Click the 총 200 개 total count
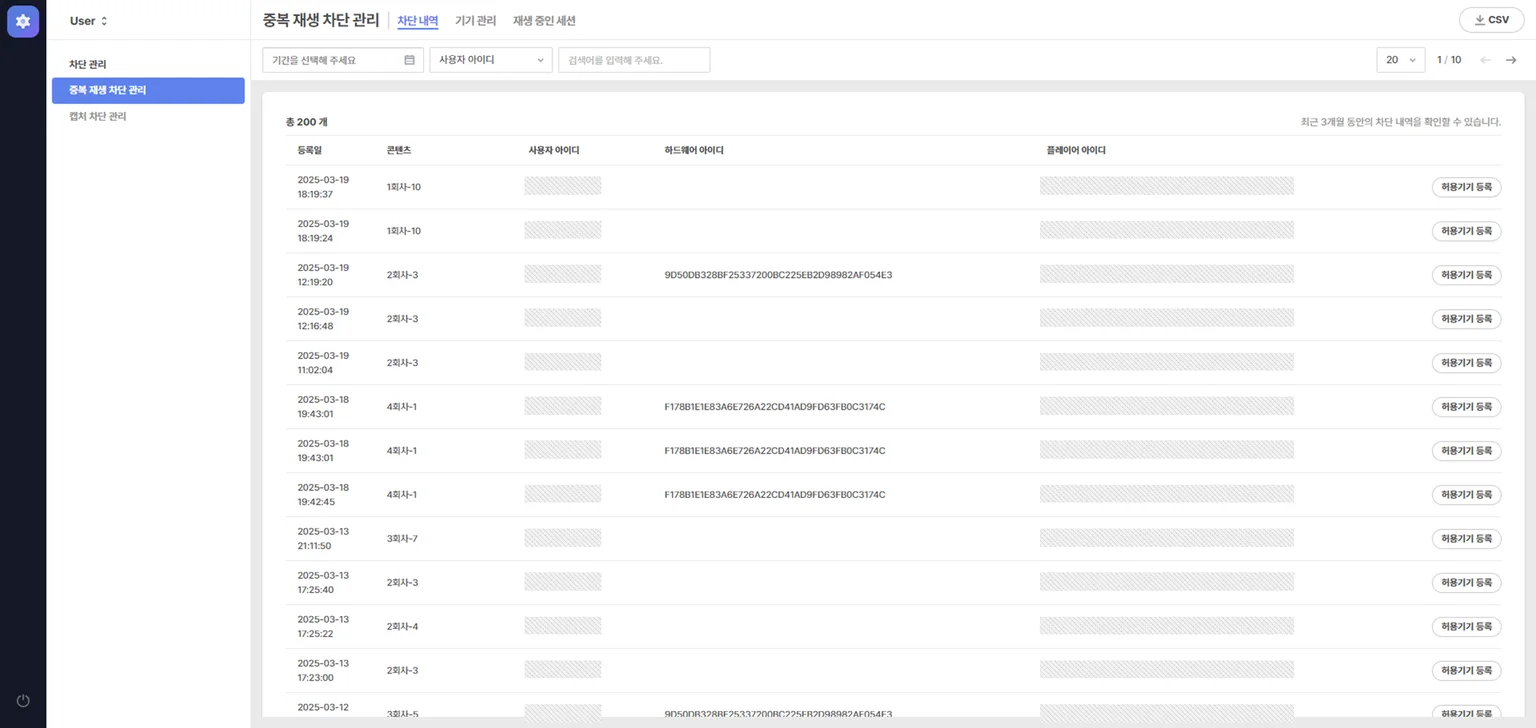Image resolution: width=1536 pixels, height=728 pixels. (306, 122)
